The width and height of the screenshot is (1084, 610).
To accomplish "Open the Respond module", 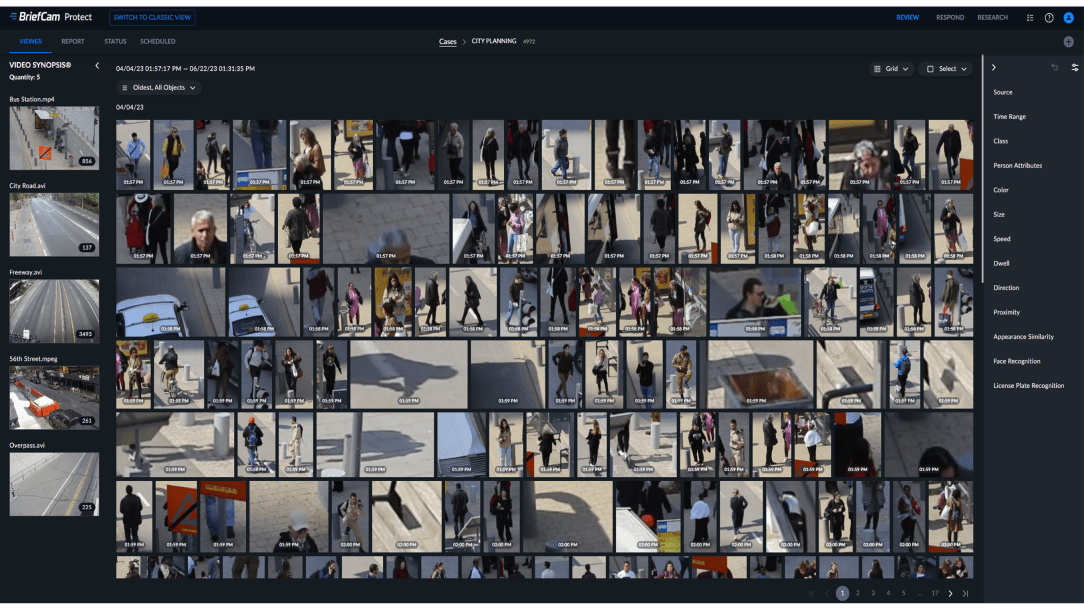I will [950, 17].
